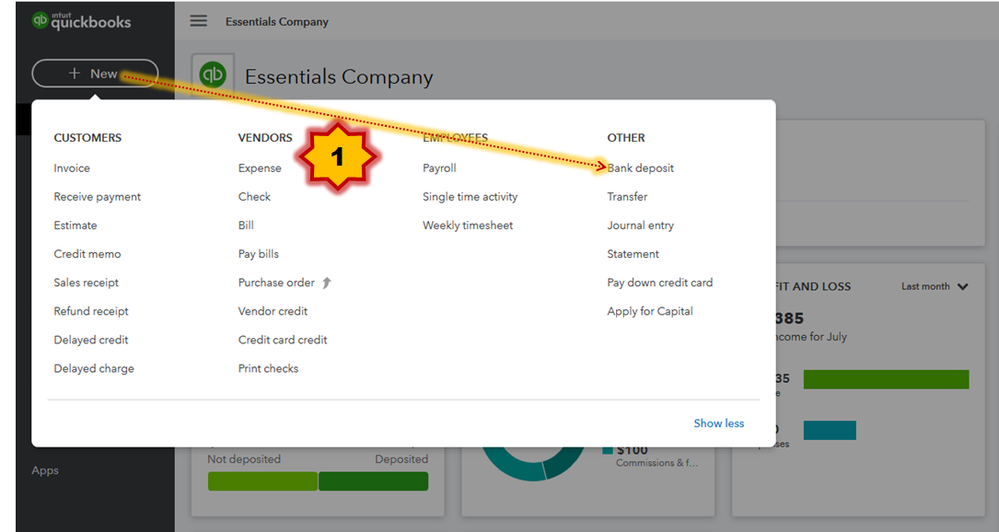Click the Deposited dark green bar
The width and height of the screenshot is (999, 532).
pyautogui.click(x=373, y=482)
